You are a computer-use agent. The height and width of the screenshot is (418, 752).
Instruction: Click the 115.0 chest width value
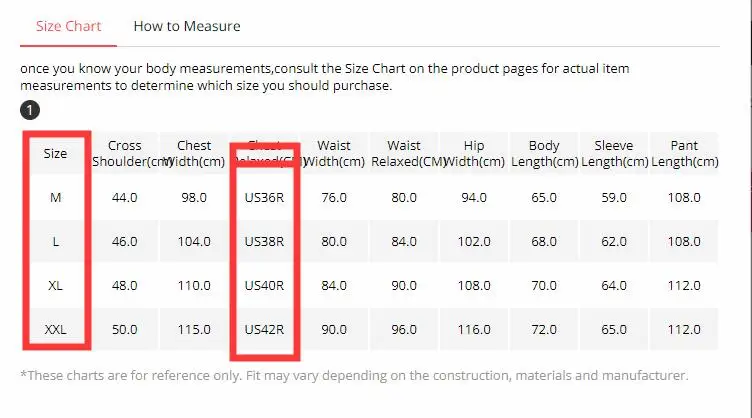194,330
